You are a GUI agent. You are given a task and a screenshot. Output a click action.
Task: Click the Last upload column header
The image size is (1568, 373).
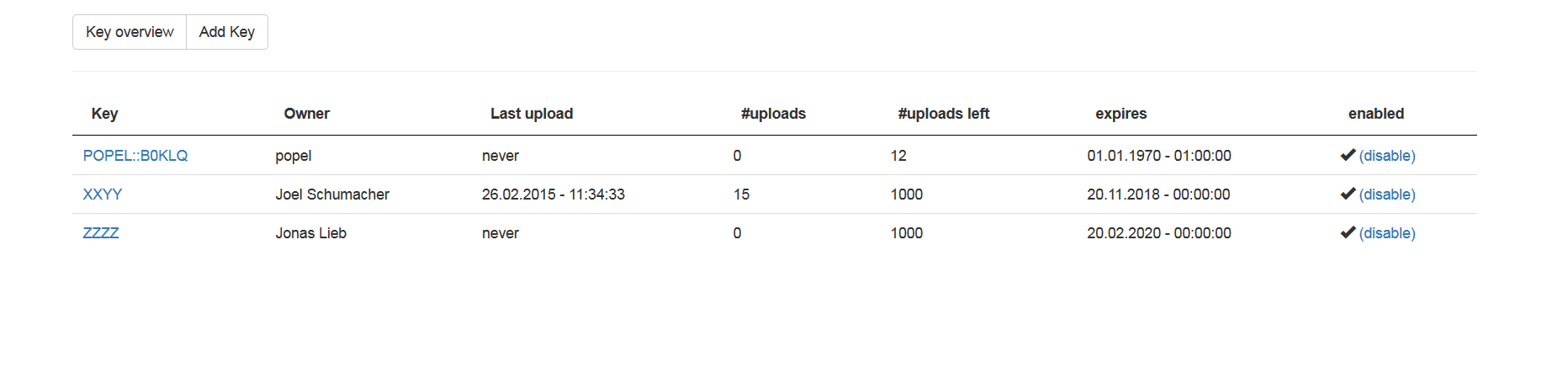coord(532,114)
